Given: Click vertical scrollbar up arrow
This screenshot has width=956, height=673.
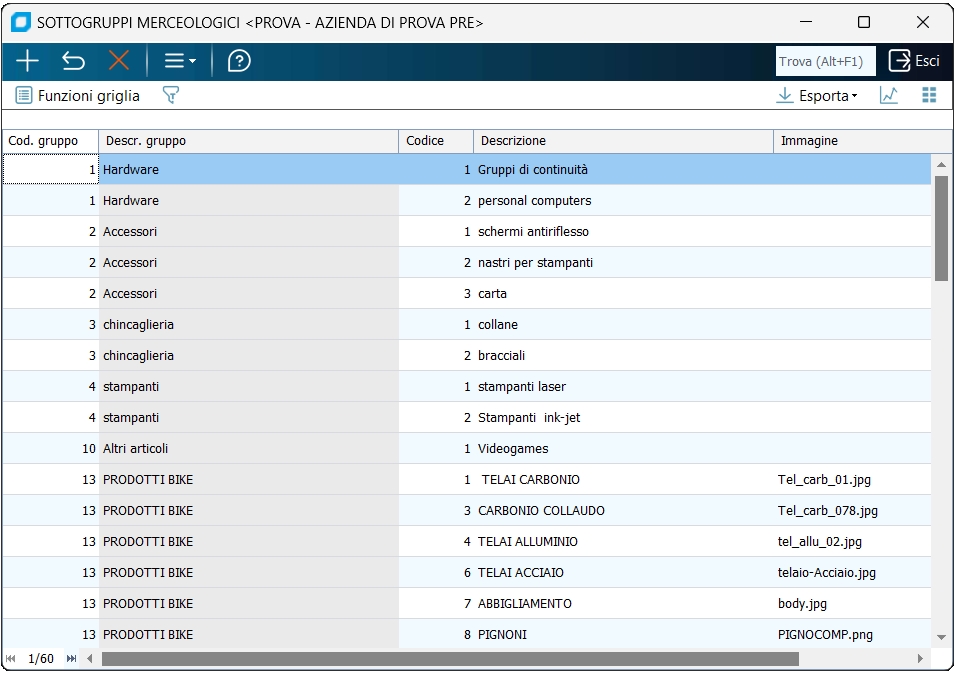Looking at the screenshot, I should [941, 165].
